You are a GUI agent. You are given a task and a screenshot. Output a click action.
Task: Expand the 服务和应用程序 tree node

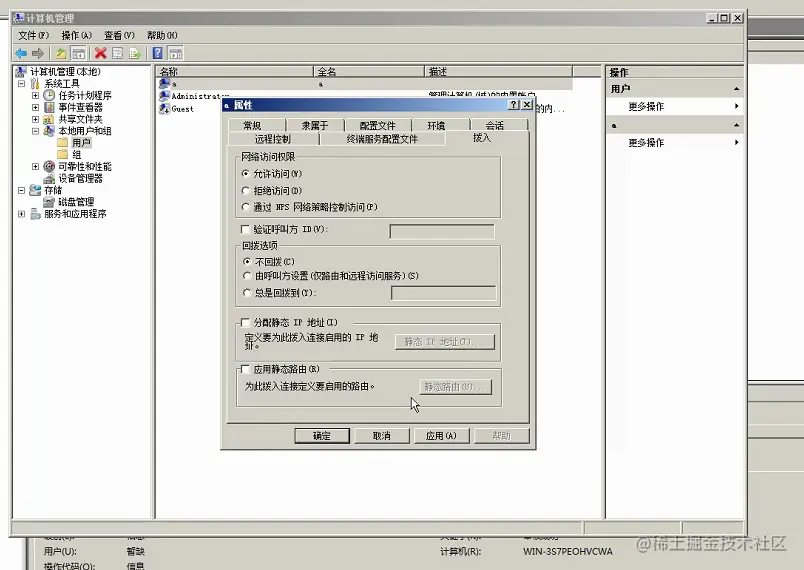click(22, 214)
